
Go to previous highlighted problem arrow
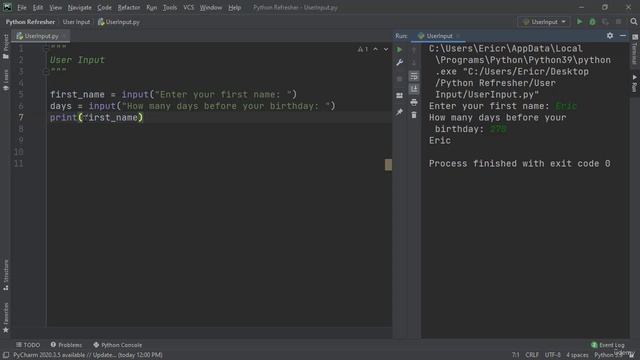click(x=376, y=49)
